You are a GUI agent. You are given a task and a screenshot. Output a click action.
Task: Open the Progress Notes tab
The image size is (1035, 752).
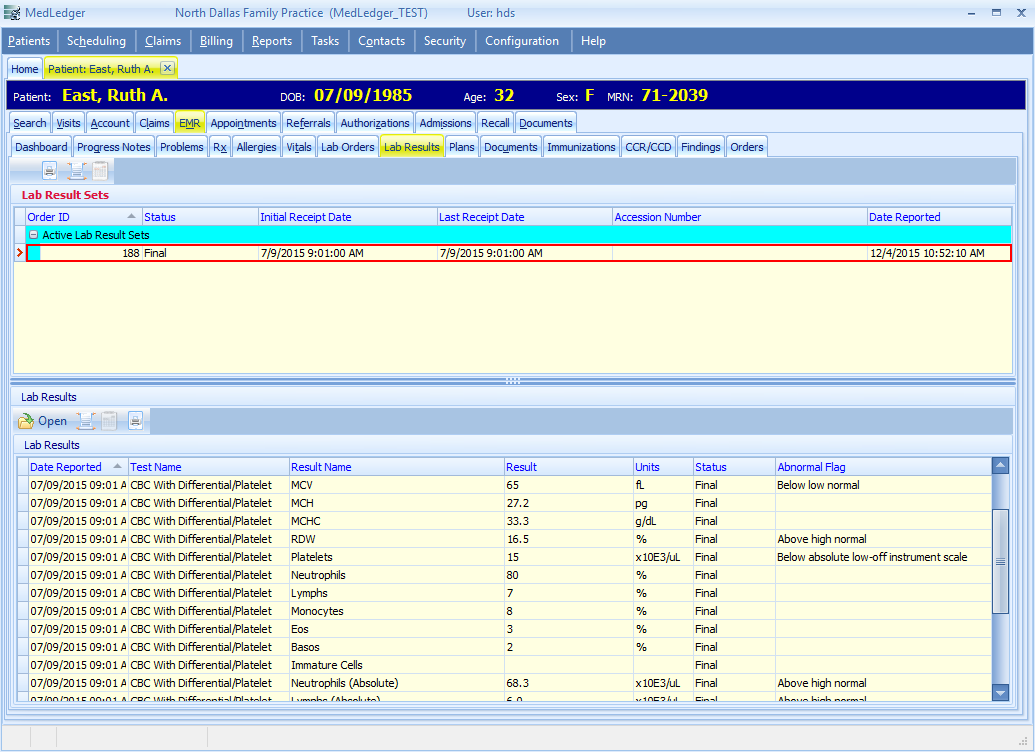114,147
